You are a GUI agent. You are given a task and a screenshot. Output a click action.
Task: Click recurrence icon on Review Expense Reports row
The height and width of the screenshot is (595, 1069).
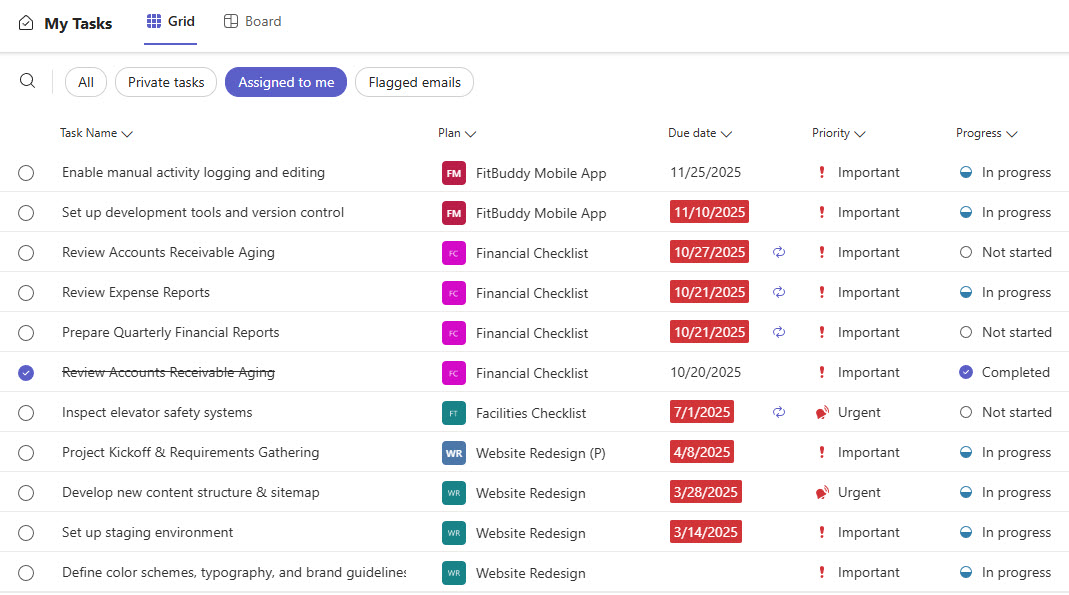779,292
